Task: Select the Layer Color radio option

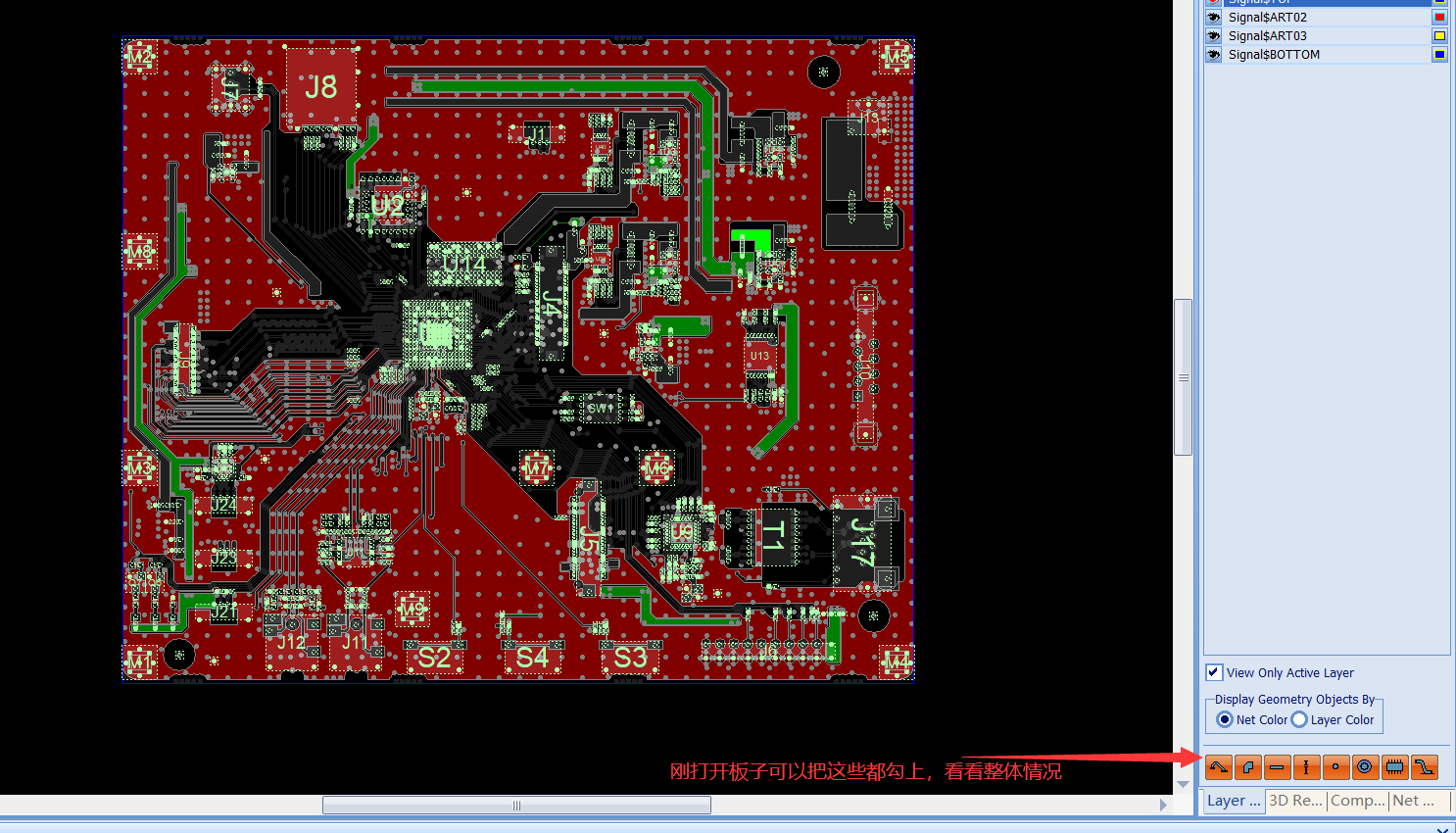Action: (1299, 719)
